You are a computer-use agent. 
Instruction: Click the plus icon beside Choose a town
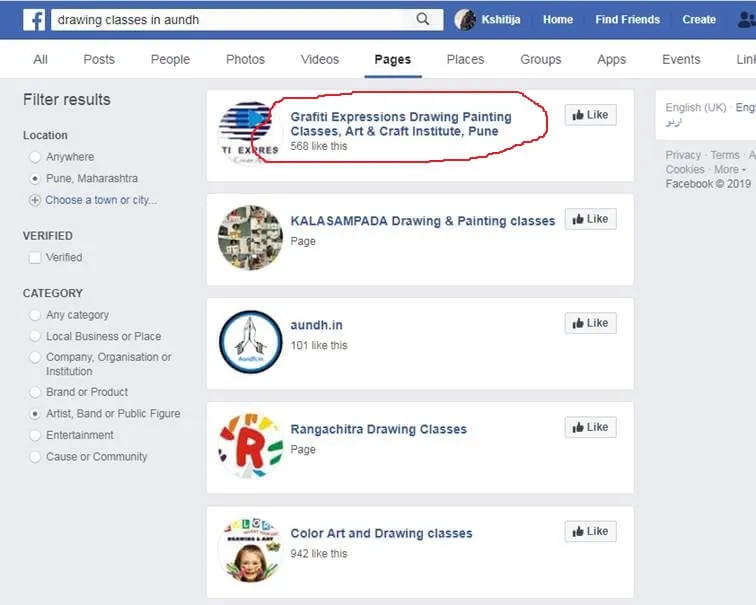click(x=35, y=200)
